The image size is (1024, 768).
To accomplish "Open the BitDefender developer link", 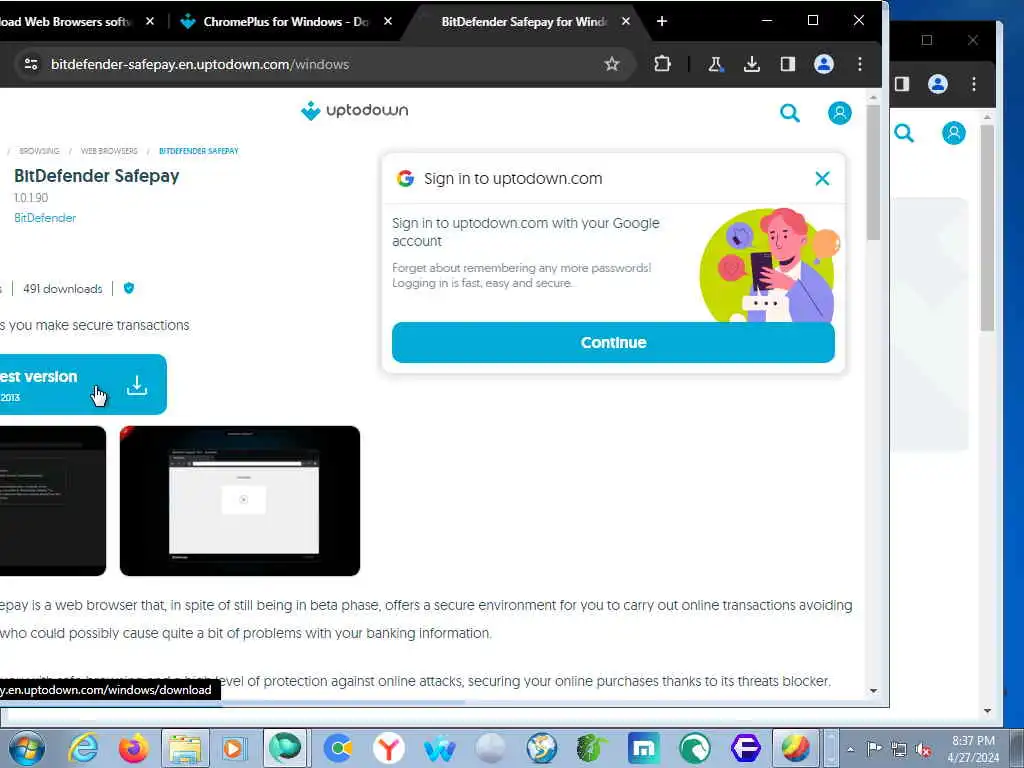I will [x=45, y=218].
